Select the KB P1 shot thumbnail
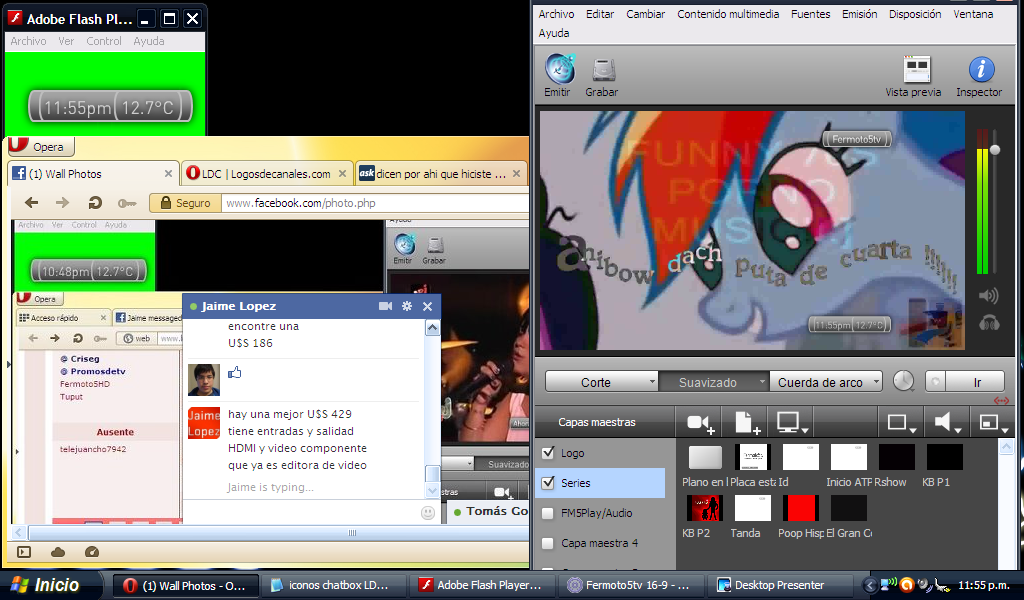 tap(944, 457)
